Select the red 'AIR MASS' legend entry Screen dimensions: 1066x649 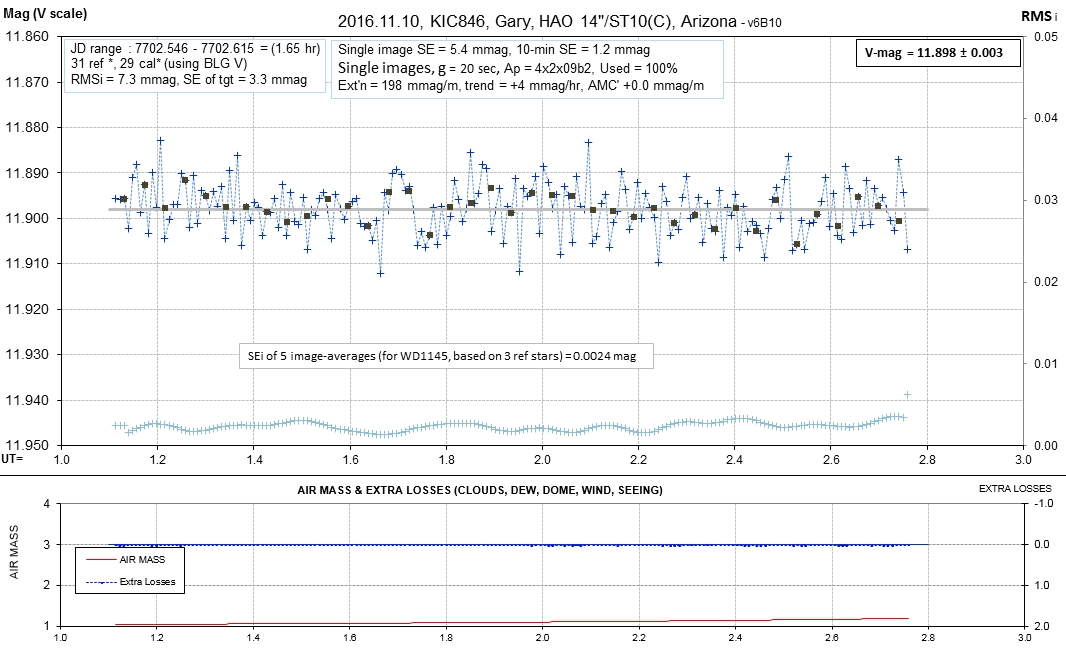[126, 560]
